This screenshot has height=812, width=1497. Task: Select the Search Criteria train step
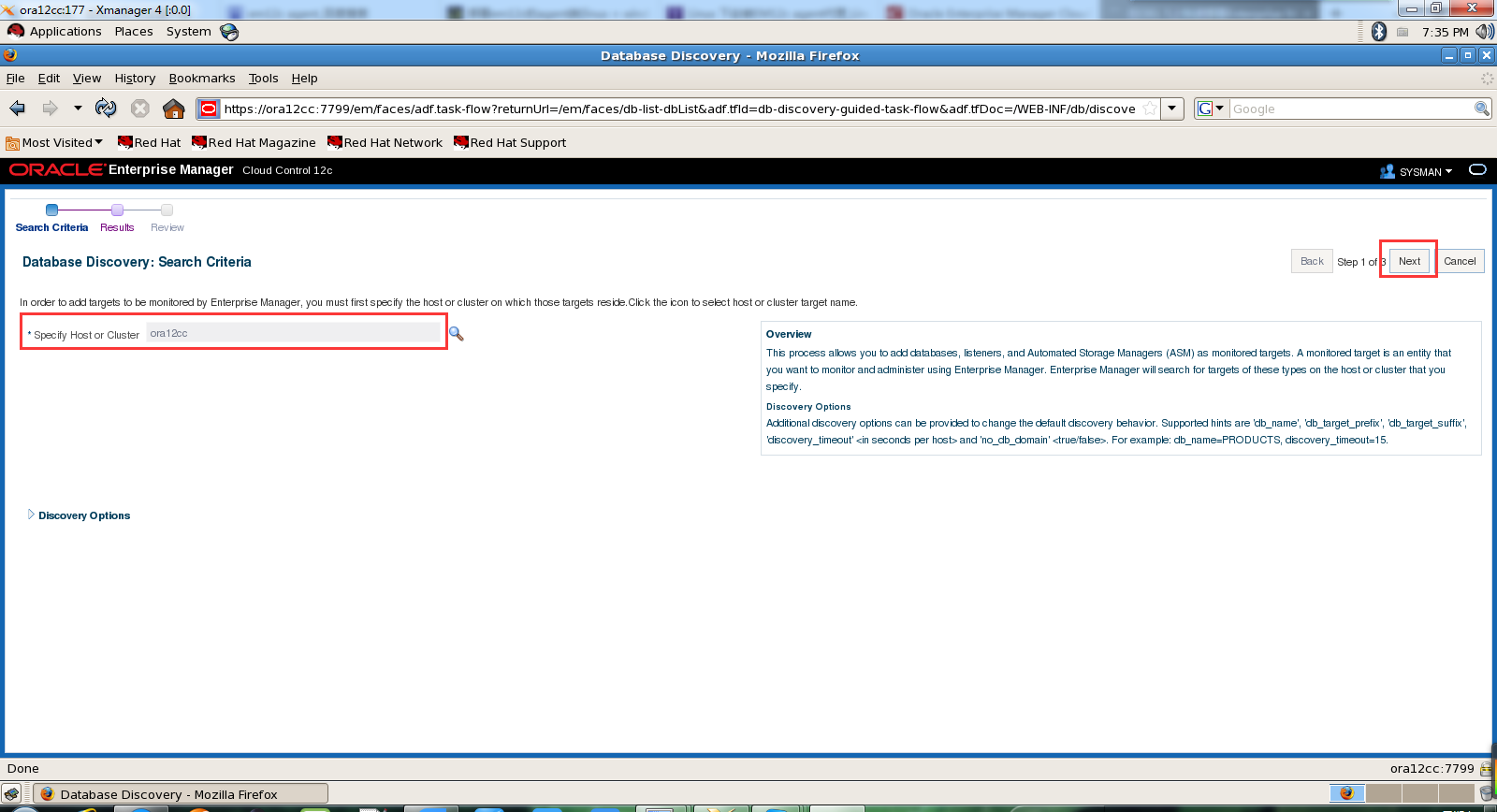click(51, 218)
